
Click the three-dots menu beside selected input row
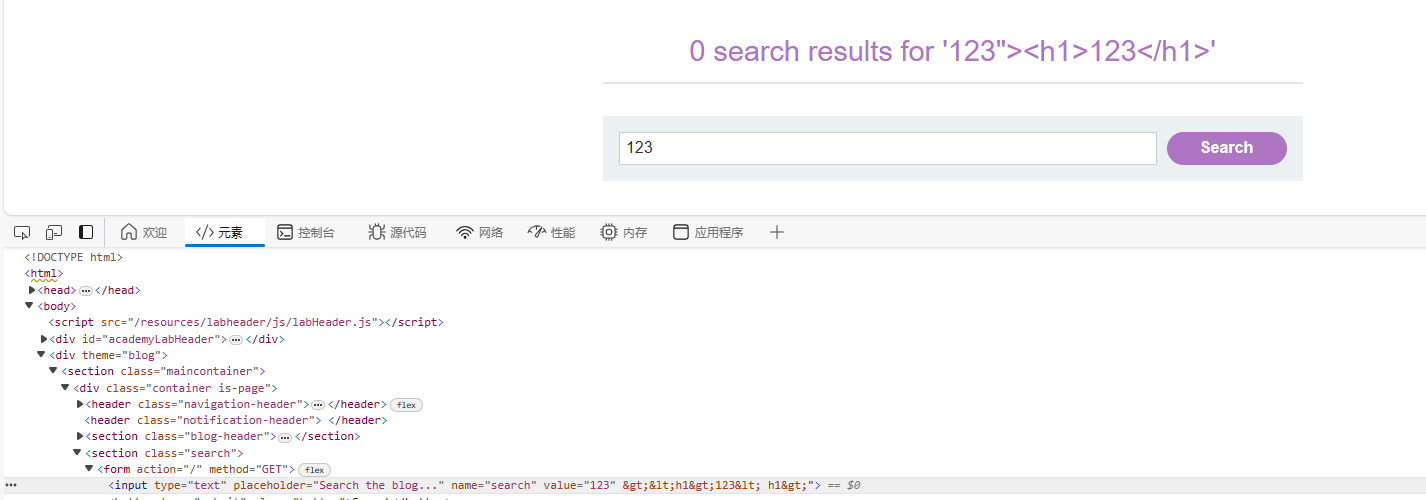click(11, 485)
